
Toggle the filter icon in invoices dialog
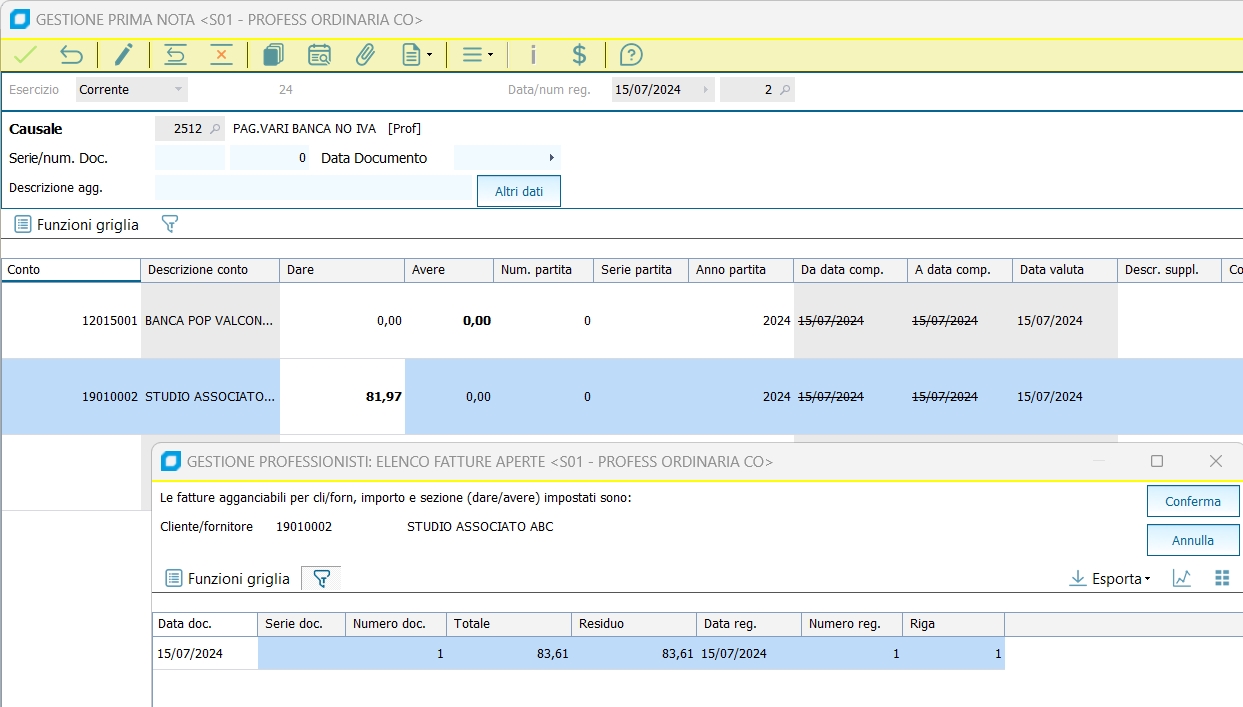tap(321, 578)
